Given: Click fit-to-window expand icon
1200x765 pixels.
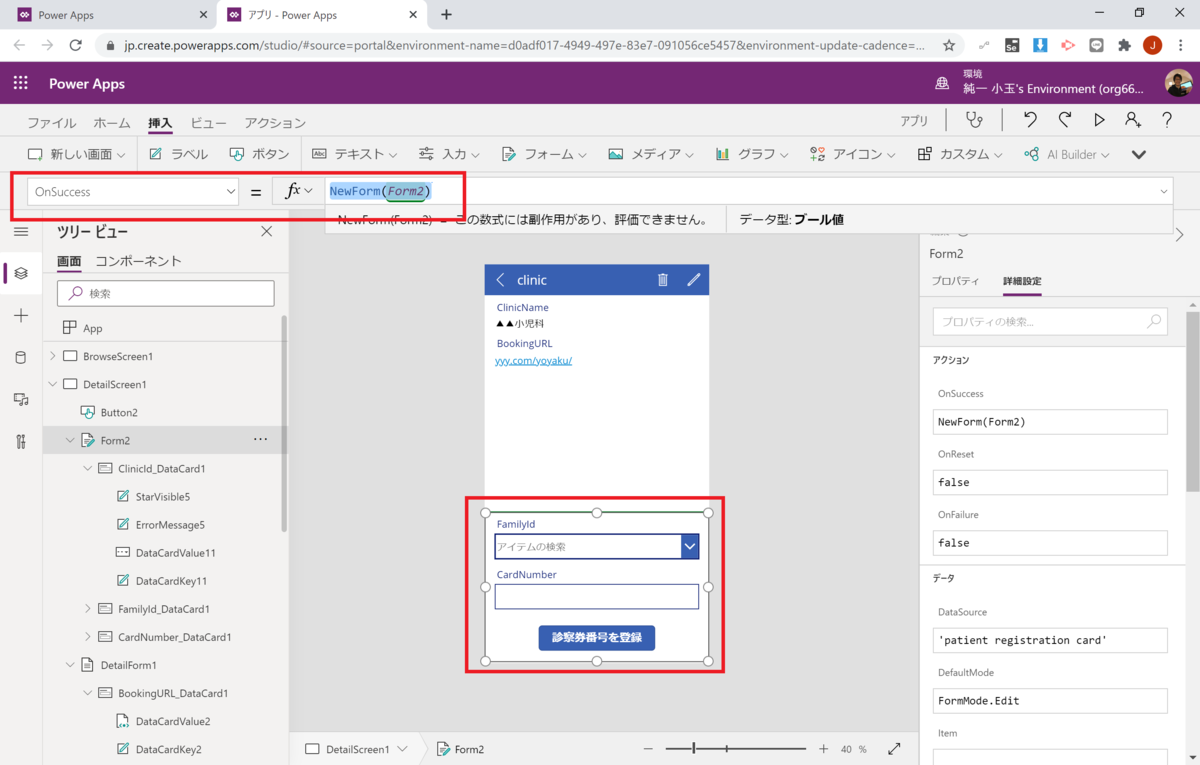Looking at the screenshot, I should coord(894,749).
